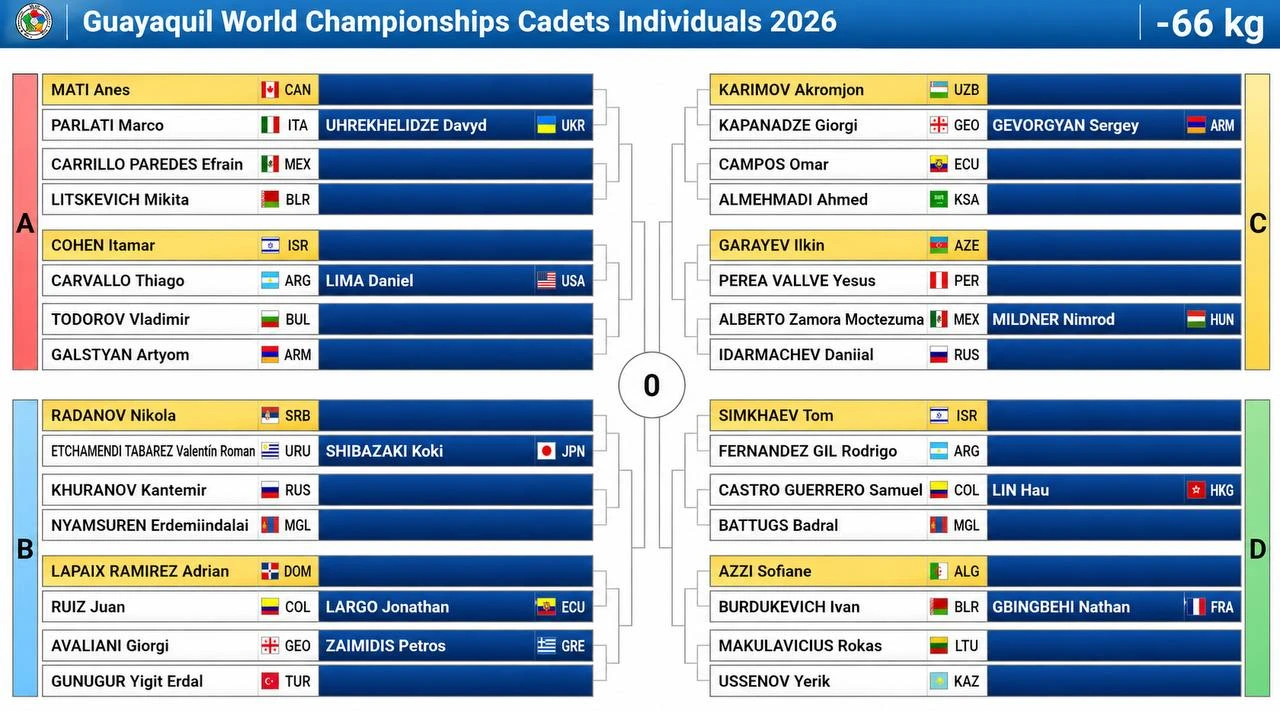Viewport: 1280px width, 711px height.
Task: Select the MILDNER Nimrod bracket slot
Action: pyautogui.click(x=1113, y=320)
